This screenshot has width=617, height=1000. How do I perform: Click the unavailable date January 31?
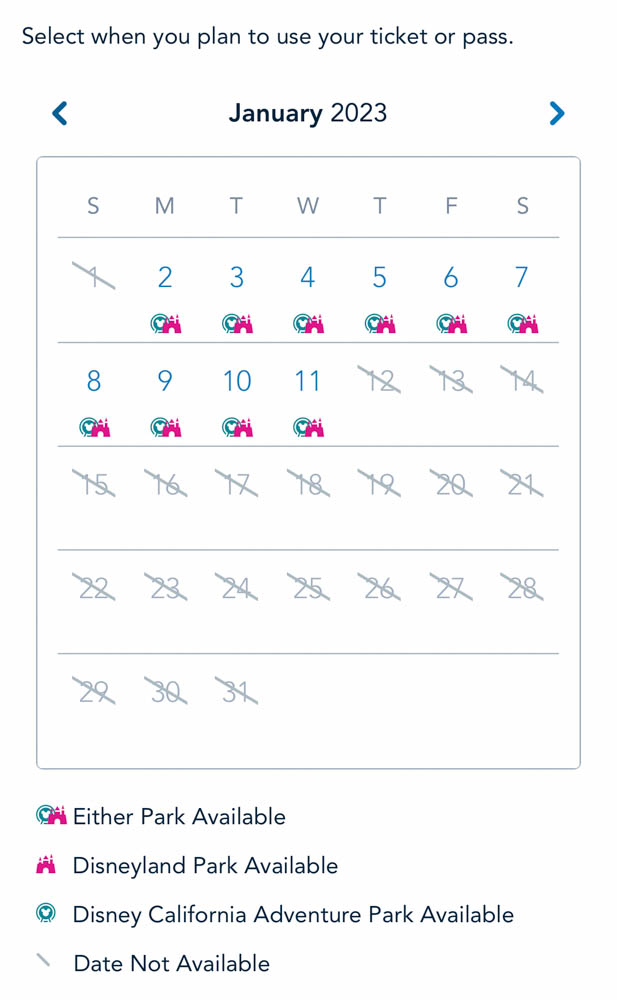coord(236,691)
